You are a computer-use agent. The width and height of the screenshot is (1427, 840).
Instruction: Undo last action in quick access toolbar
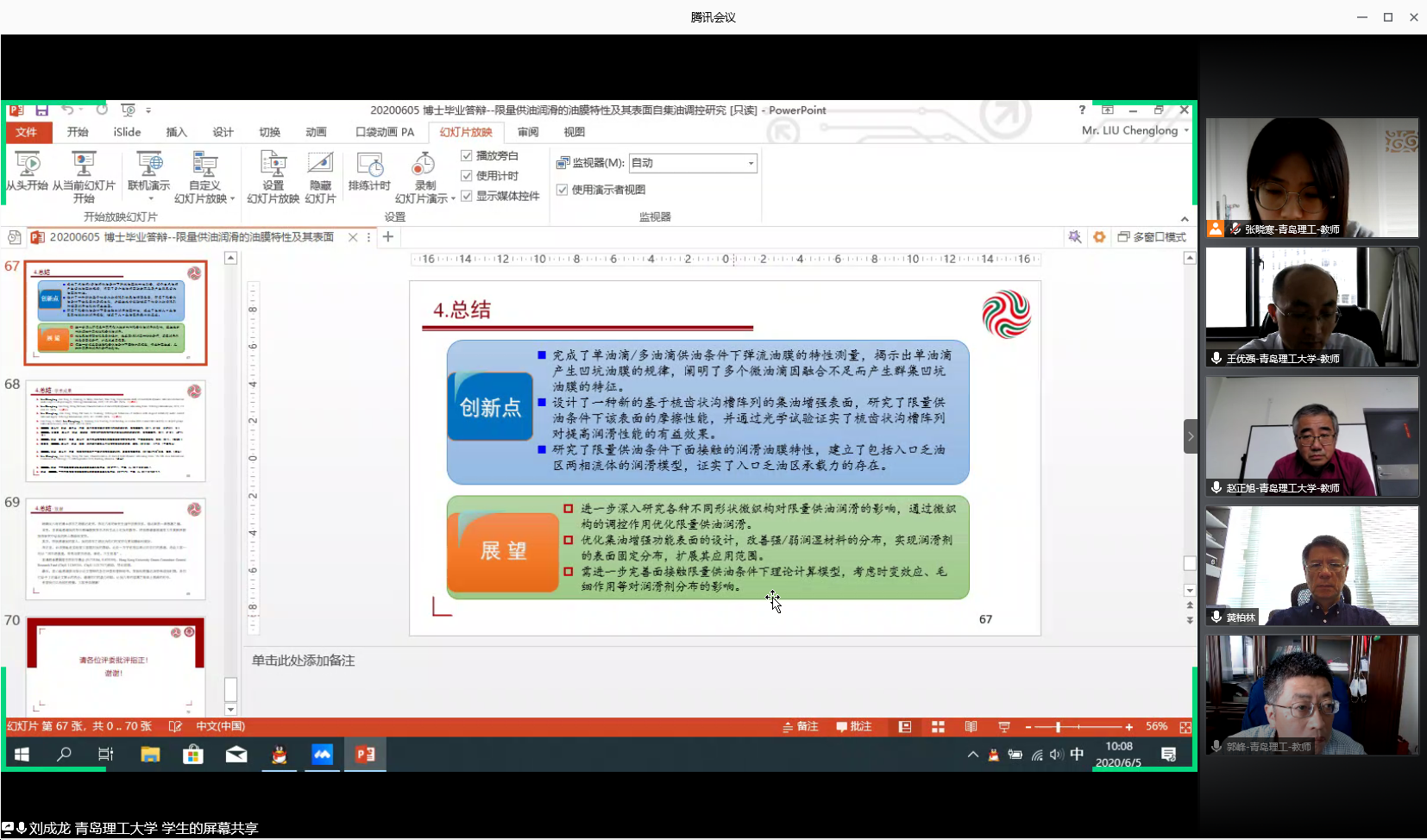67,110
